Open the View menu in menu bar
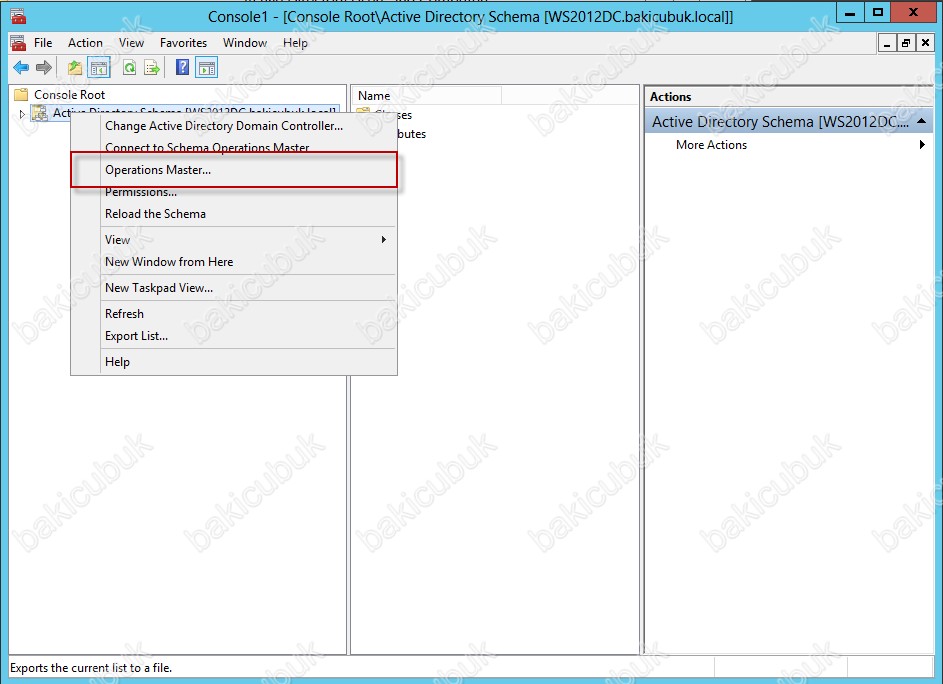 click(131, 43)
